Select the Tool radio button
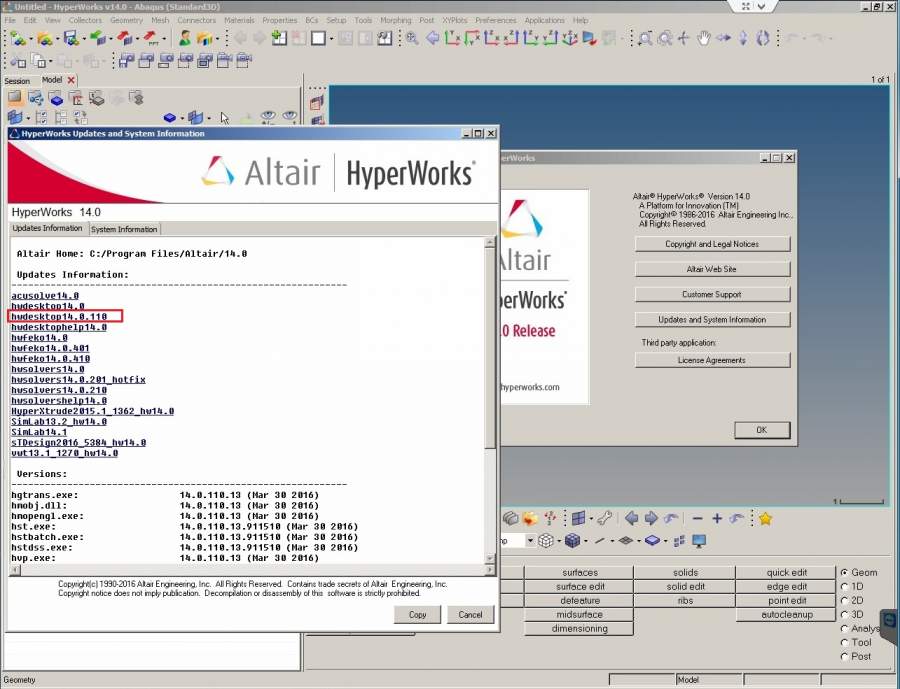This screenshot has height=689, width=900. coord(844,642)
